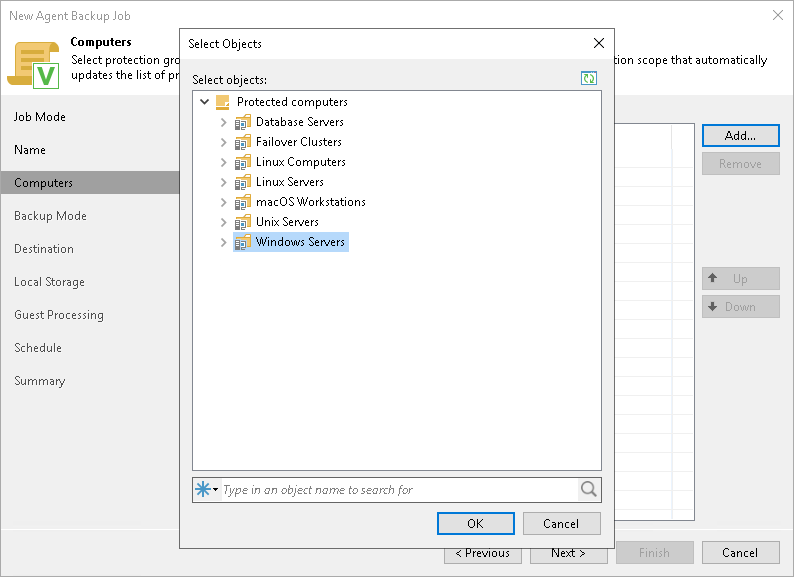The width and height of the screenshot is (794, 577).
Task: Confirm selection with the OK button
Action: (x=475, y=523)
